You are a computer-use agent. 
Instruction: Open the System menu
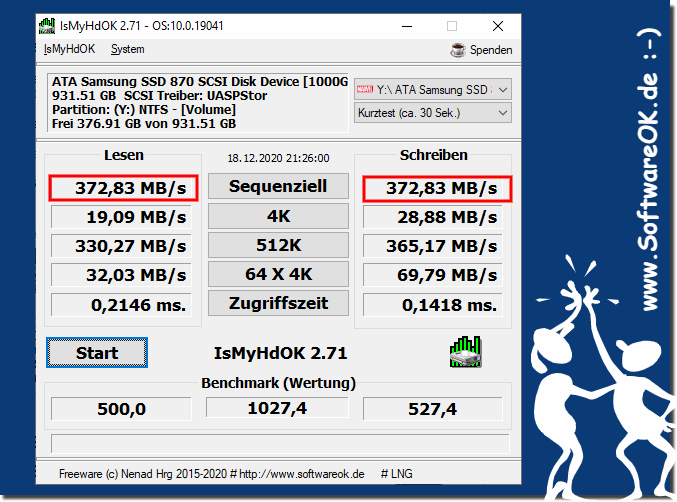point(127,49)
